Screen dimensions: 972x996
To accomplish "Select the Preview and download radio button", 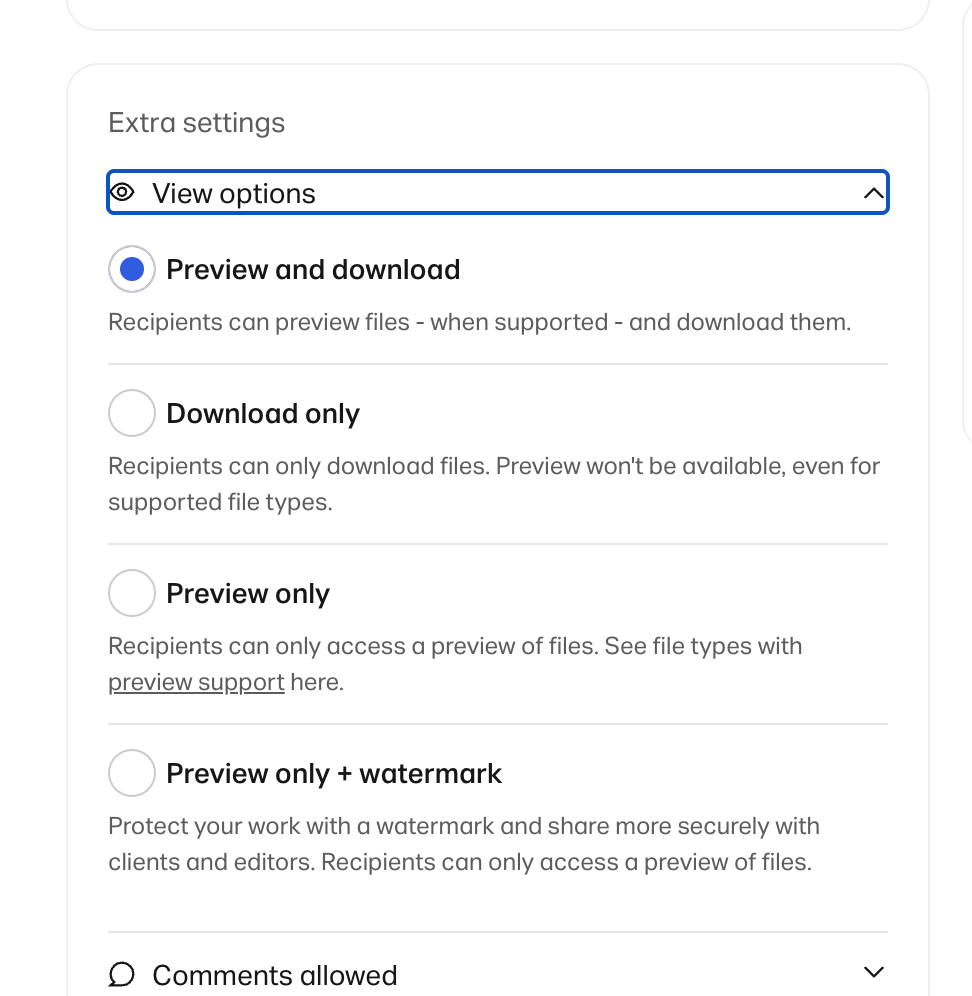I will point(131,269).
